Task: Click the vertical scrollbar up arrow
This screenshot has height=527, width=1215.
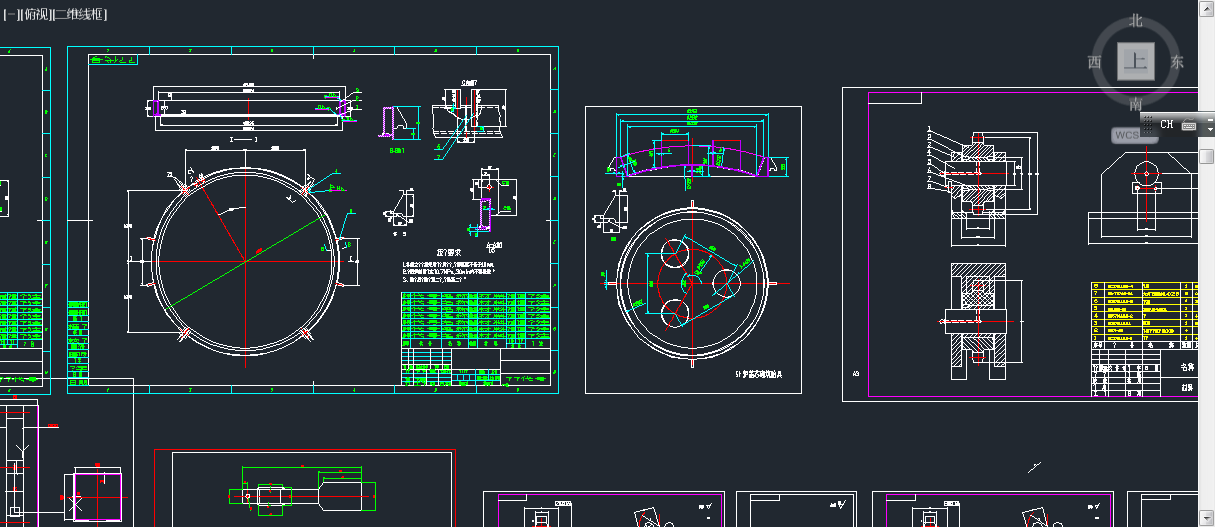Action: click(x=1207, y=8)
